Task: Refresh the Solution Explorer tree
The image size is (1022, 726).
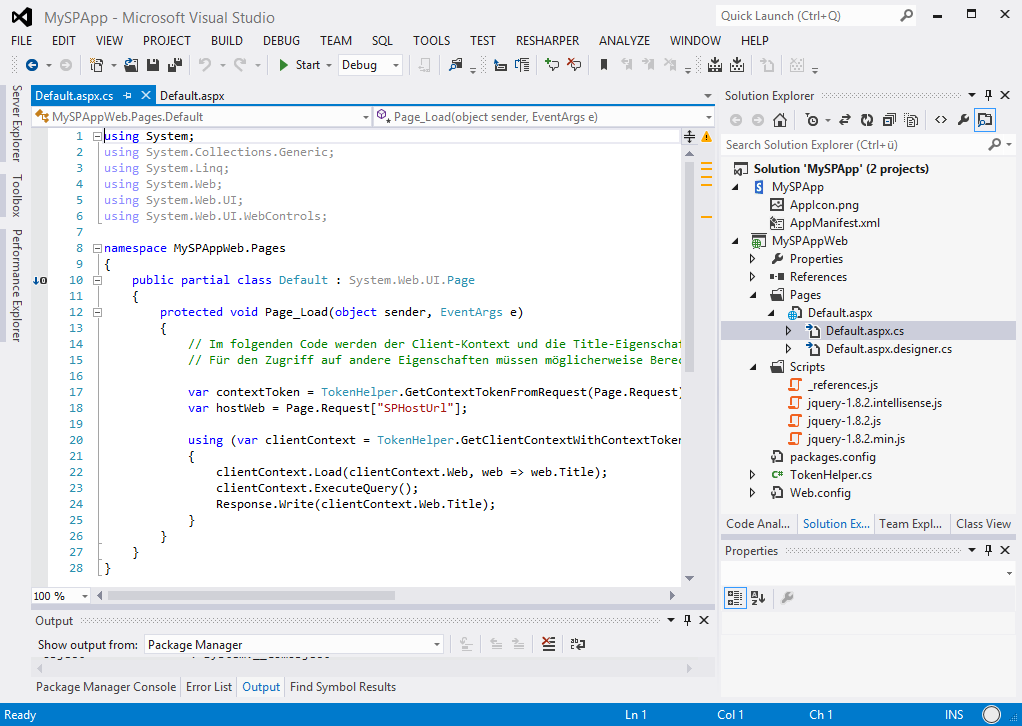Action: pyautogui.click(x=866, y=120)
